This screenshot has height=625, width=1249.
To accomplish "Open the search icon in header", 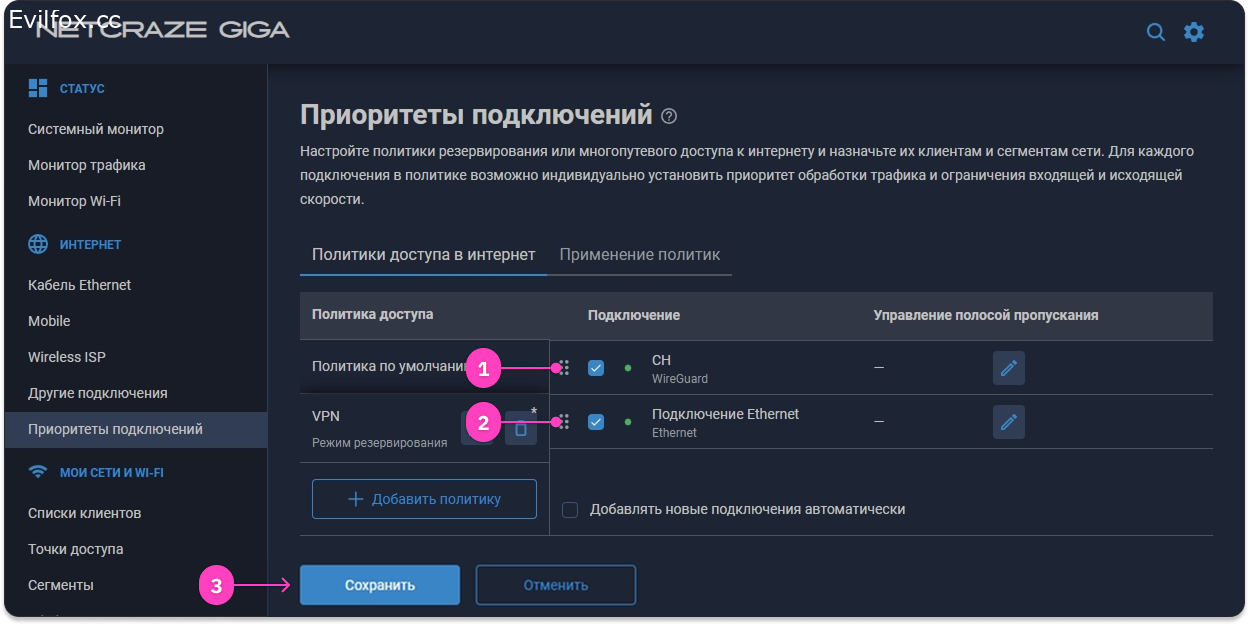I will pyautogui.click(x=1155, y=32).
